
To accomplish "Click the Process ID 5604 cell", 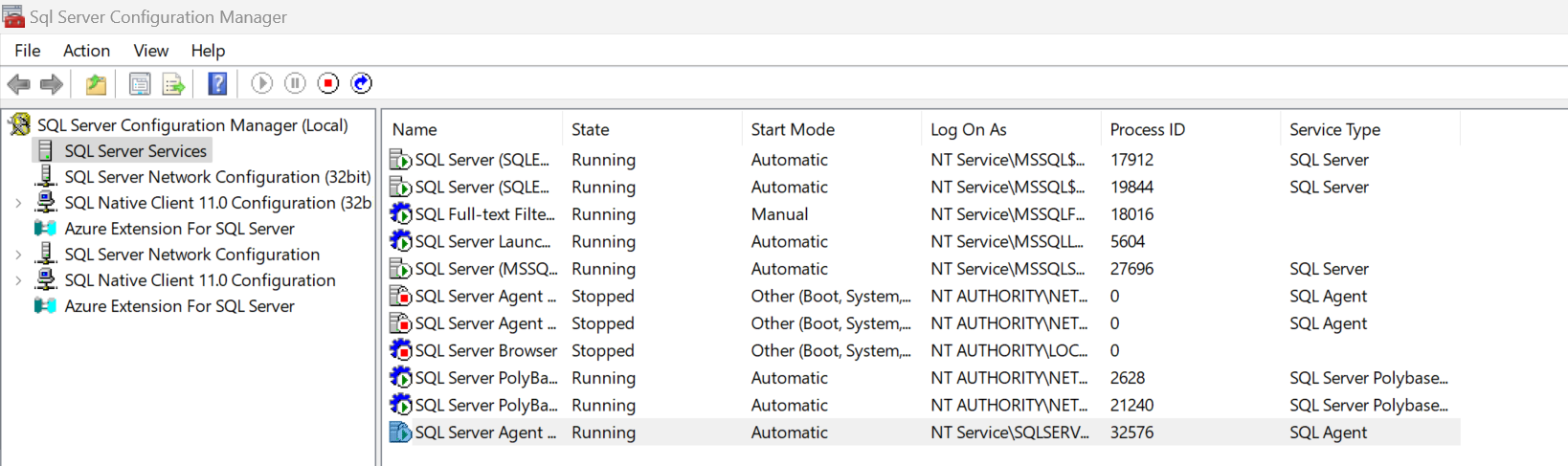I will pos(1127,242).
